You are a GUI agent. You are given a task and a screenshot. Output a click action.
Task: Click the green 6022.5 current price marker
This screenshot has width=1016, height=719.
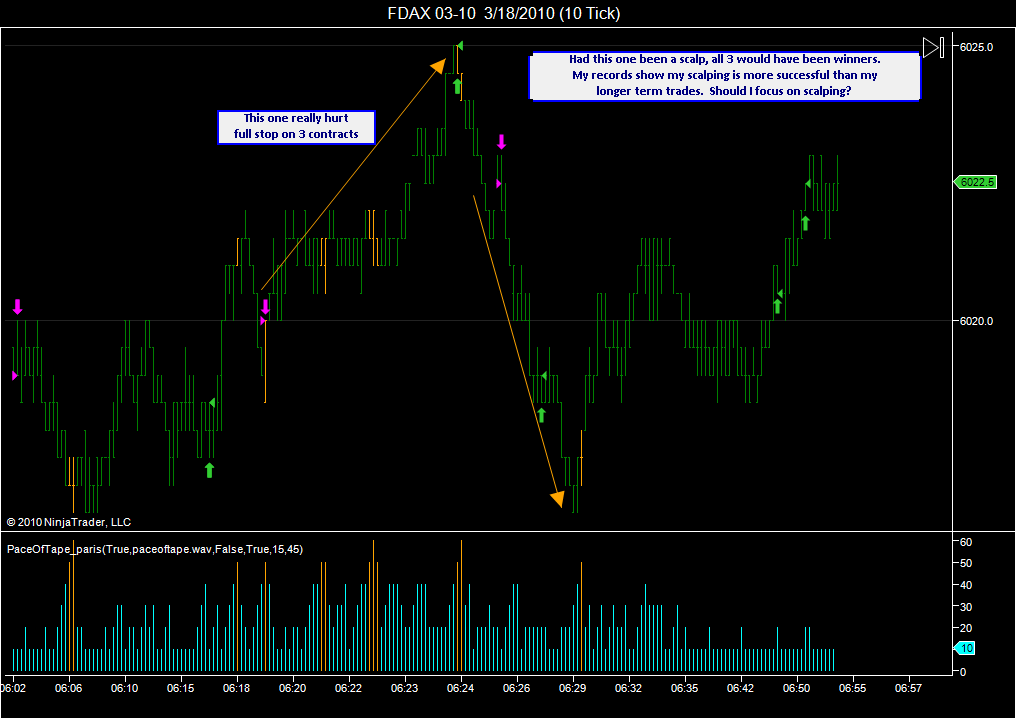coord(975,183)
